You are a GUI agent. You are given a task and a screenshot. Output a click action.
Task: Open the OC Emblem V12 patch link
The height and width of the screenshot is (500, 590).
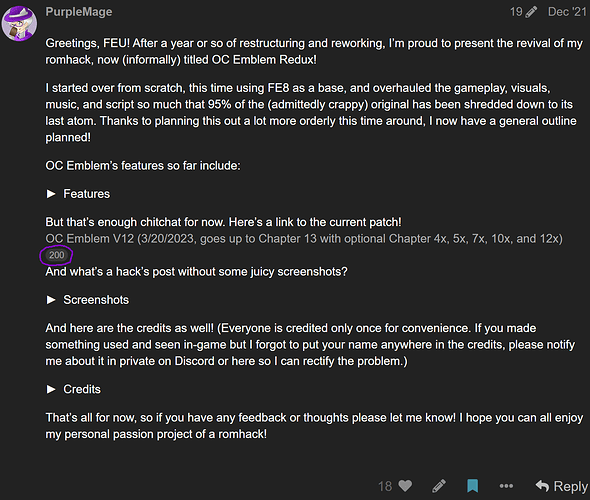coord(304,239)
